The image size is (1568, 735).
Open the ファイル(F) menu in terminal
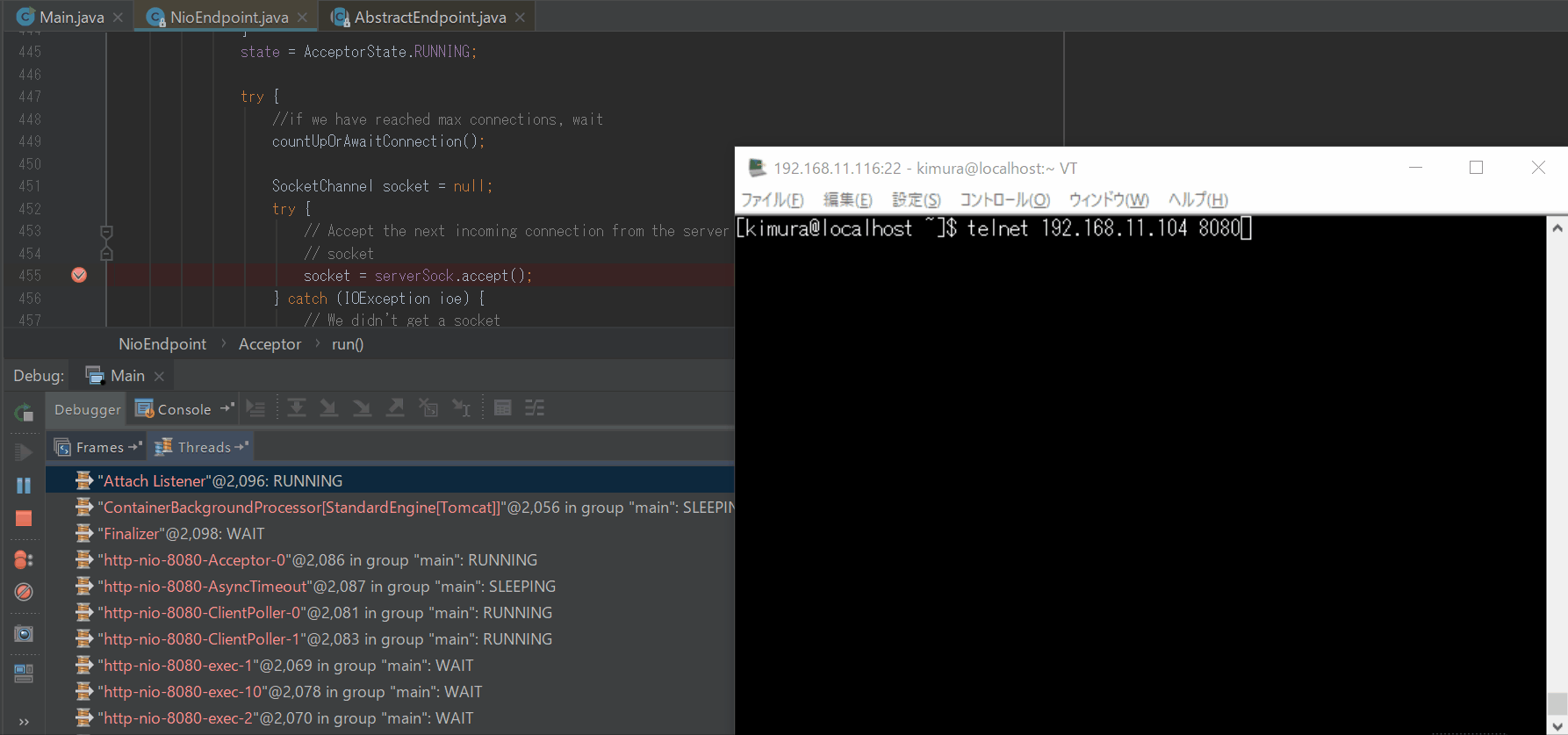click(773, 199)
